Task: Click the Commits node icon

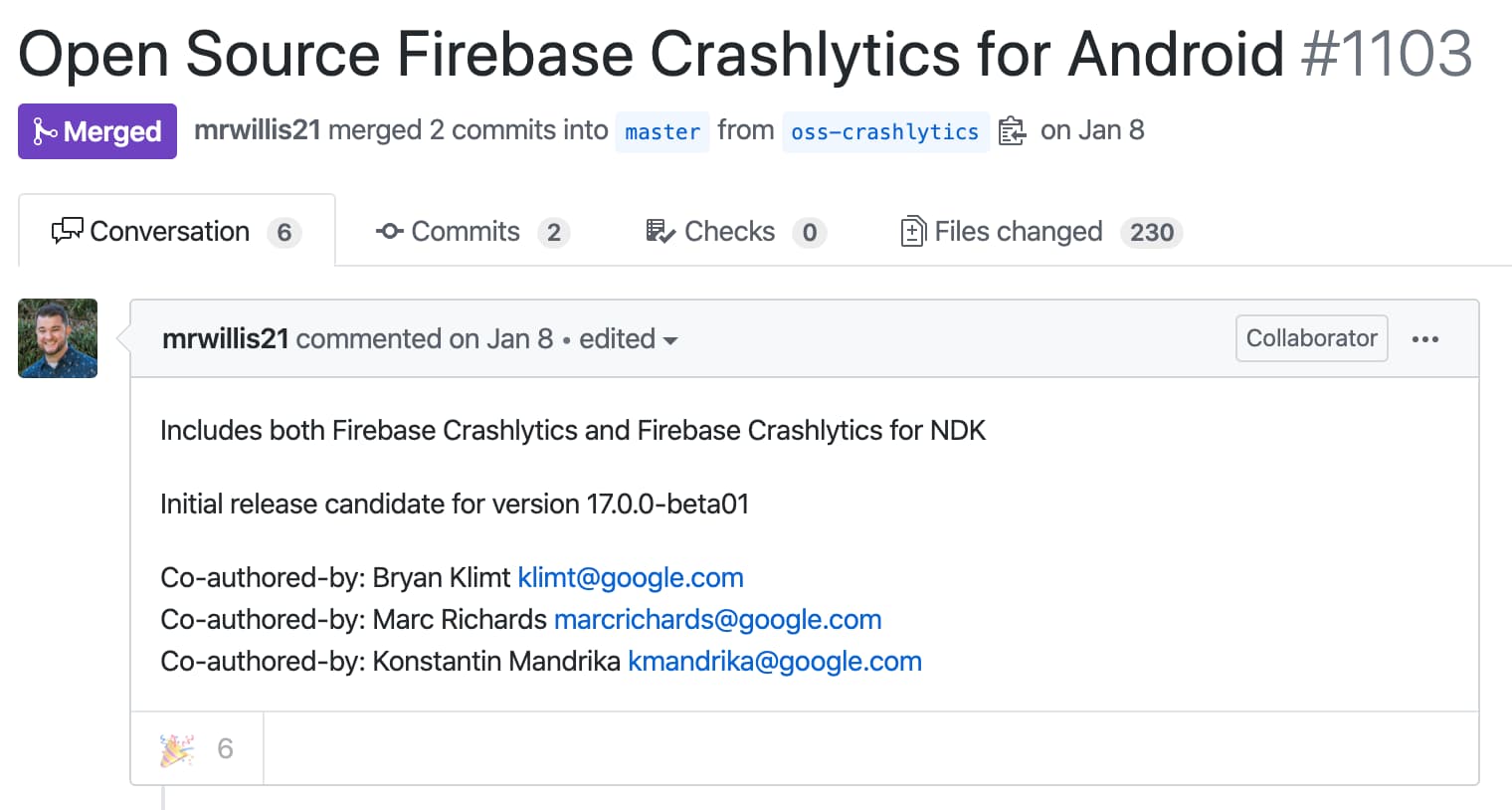Action: [389, 232]
